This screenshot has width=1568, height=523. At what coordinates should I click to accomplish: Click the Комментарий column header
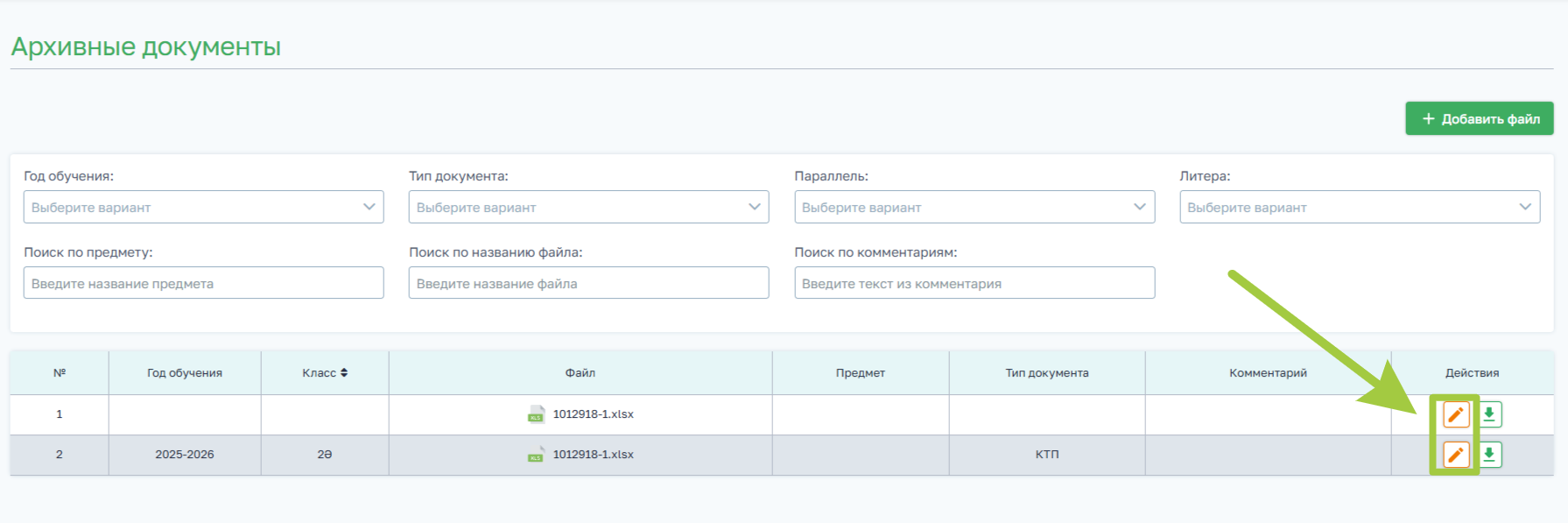[x=1268, y=373]
